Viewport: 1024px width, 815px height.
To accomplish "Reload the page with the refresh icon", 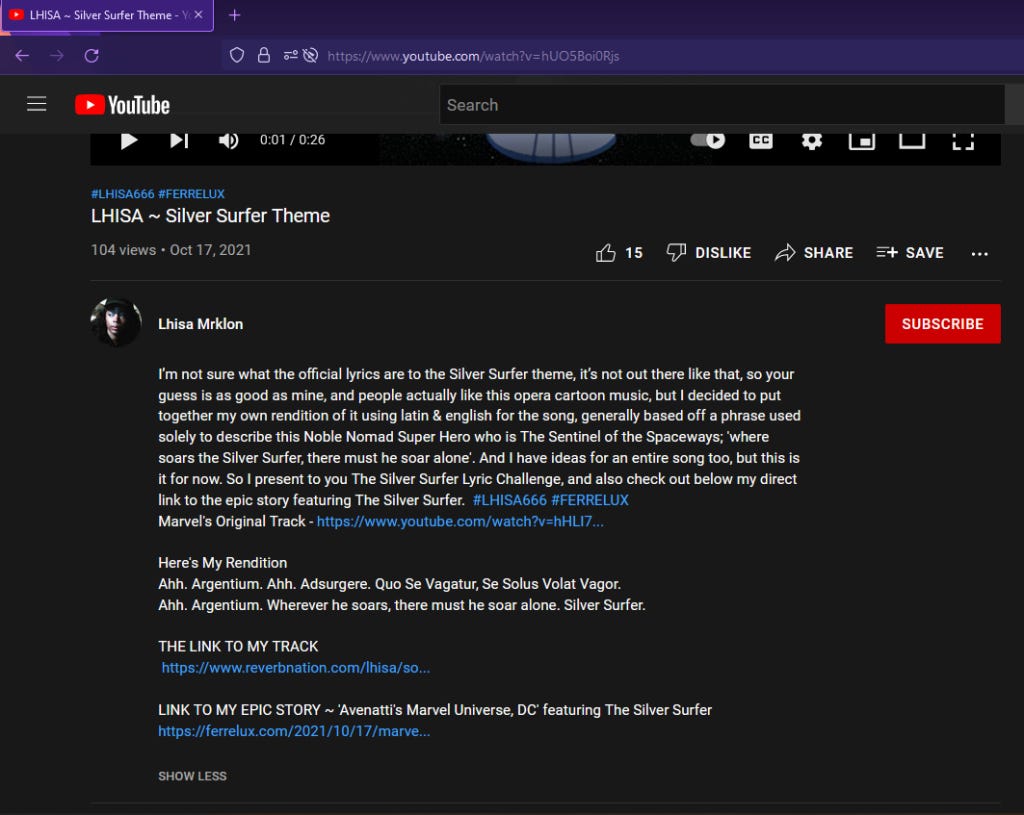I will [x=91, y=56].
